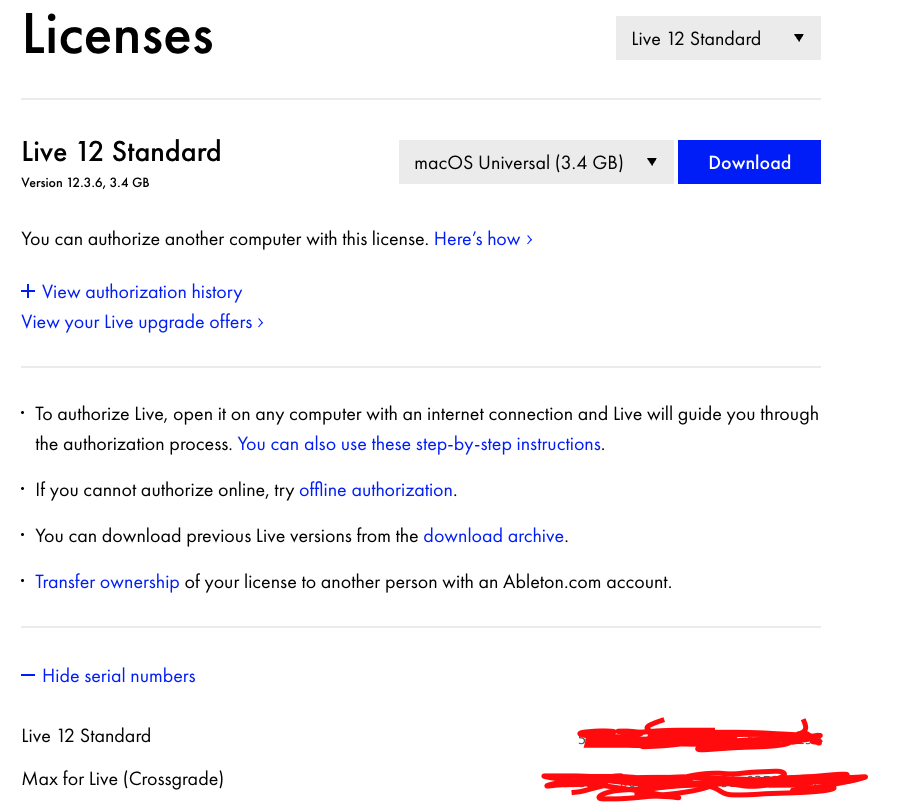The width and height of the screenshot is (901, 808).
Task: Click the plus icon before View authorization history
Action: 28,292
